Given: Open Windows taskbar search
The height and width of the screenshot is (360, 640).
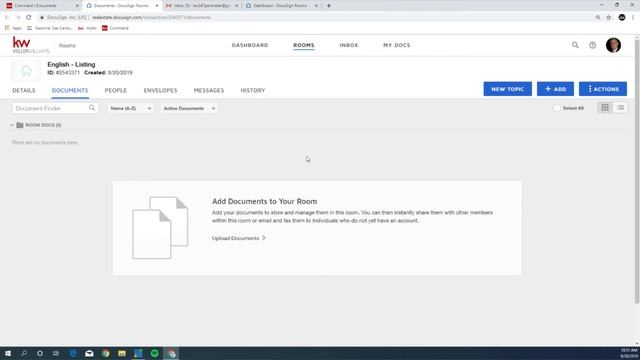Looking at the screenshot, I should pos(24,353).
